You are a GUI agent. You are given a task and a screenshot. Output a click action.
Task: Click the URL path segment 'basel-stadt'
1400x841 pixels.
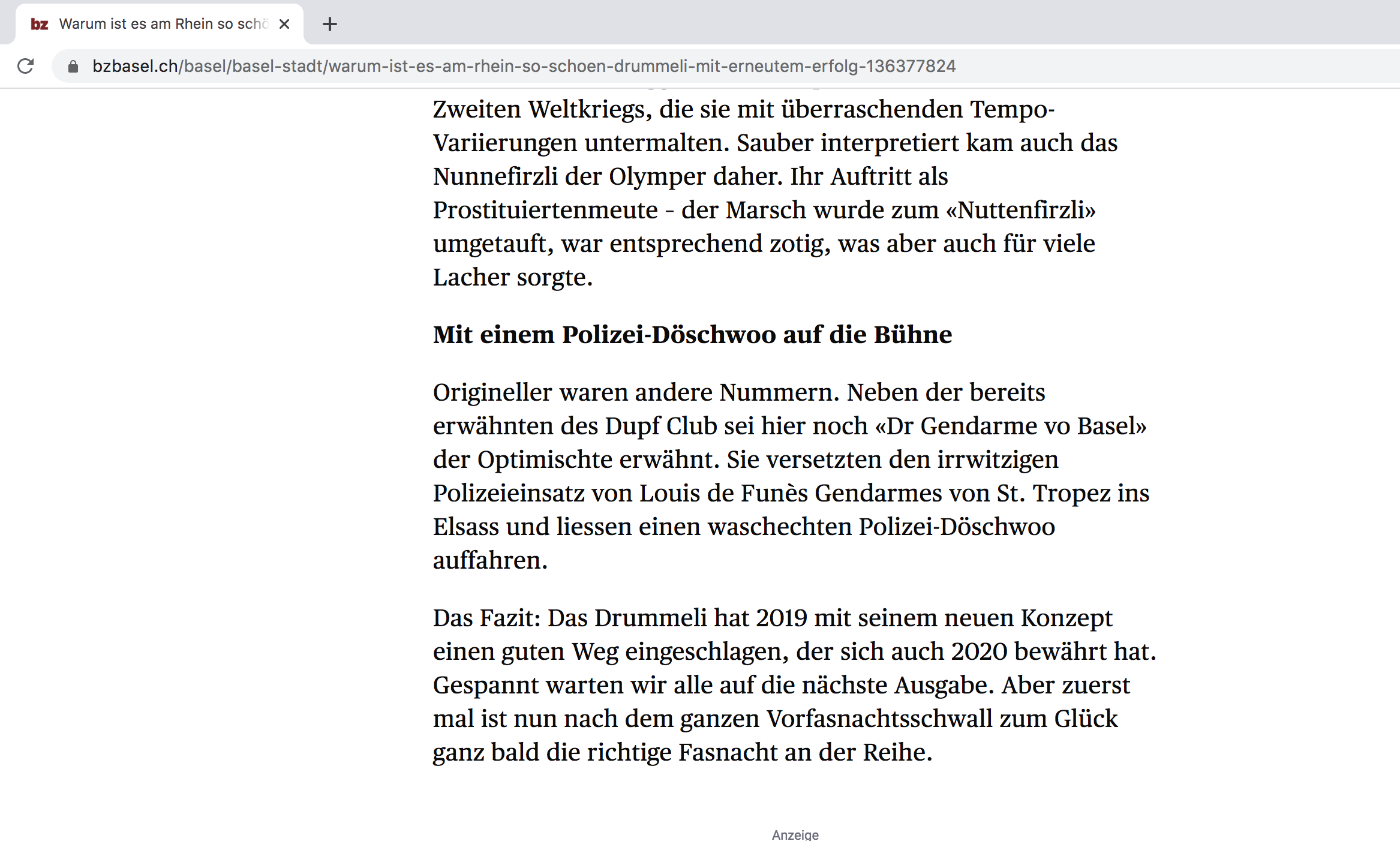pos(278,66)
